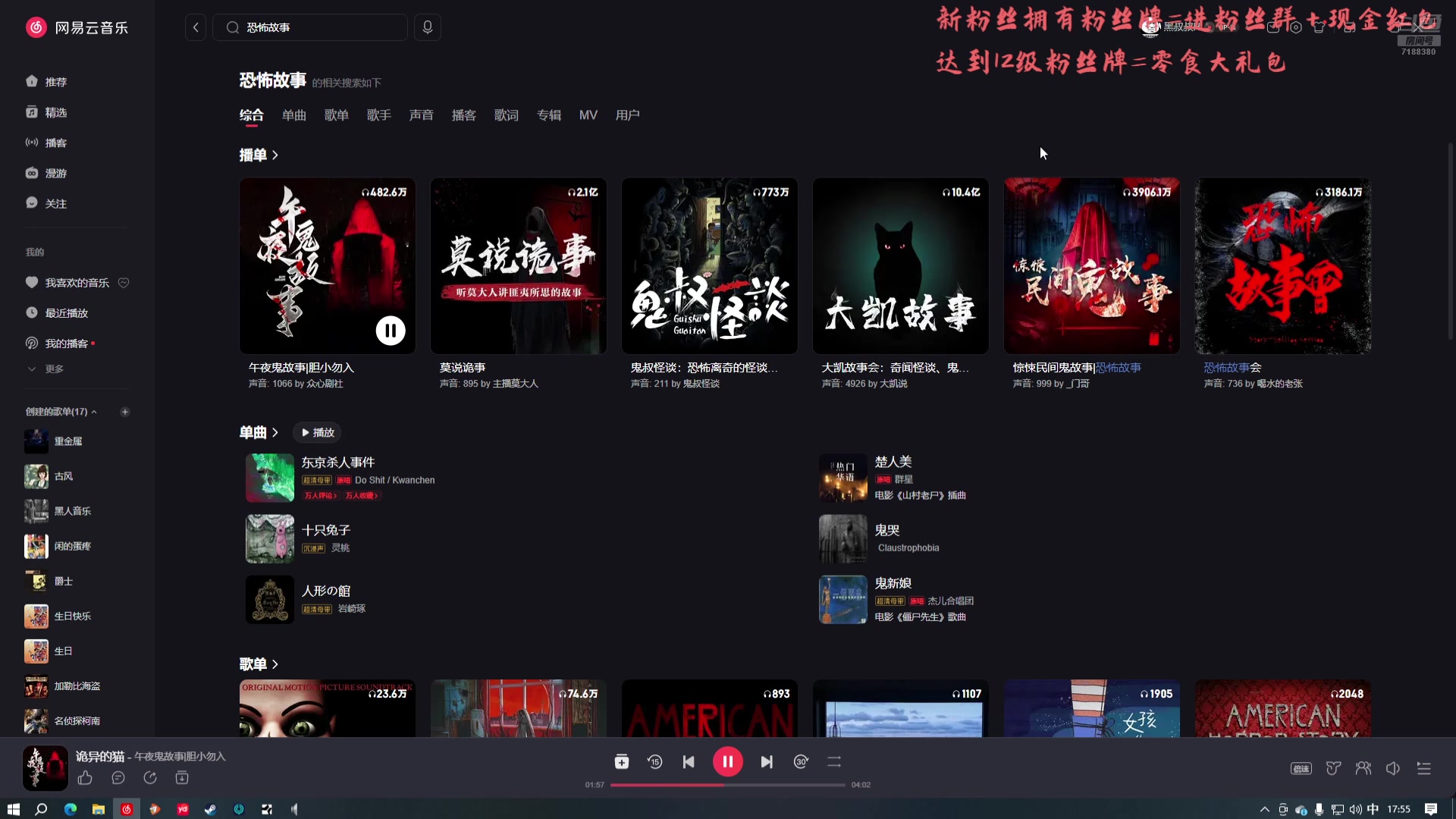Switch to the 单曲 tab
This screenshot has width=1456, height=819.
tap(294, 115)
